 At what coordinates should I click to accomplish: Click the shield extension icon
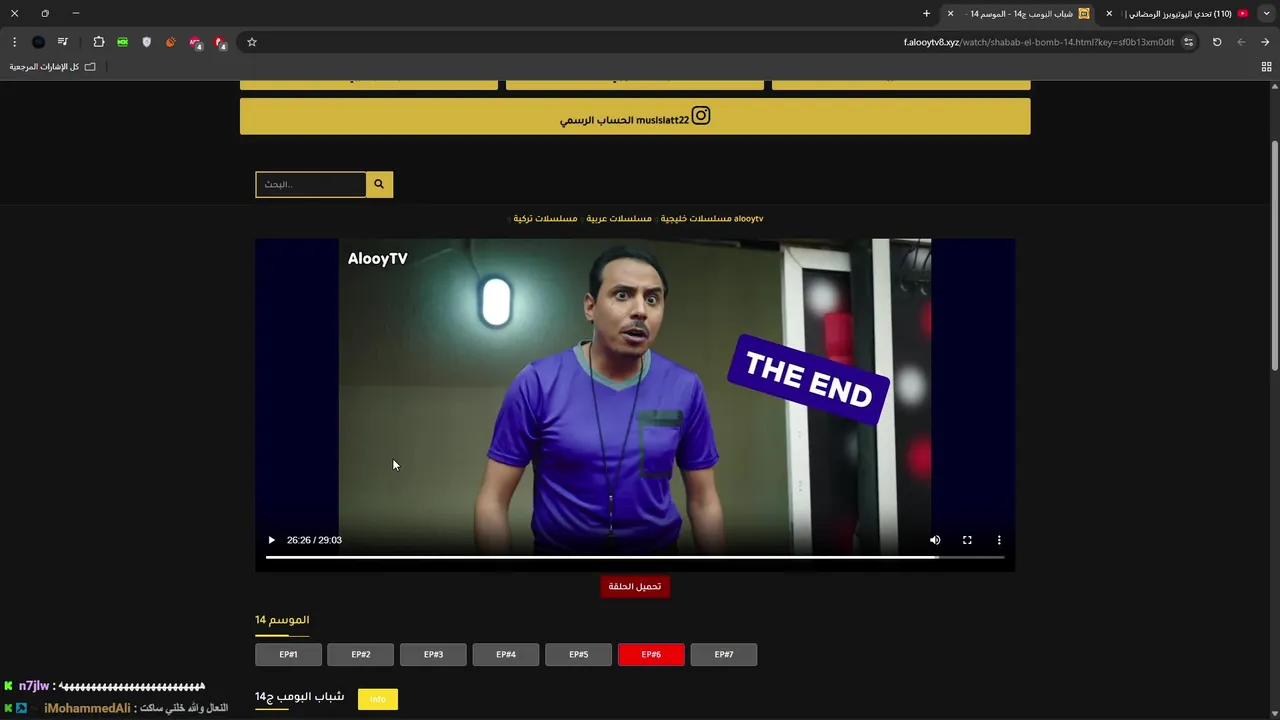click(146, 42)
